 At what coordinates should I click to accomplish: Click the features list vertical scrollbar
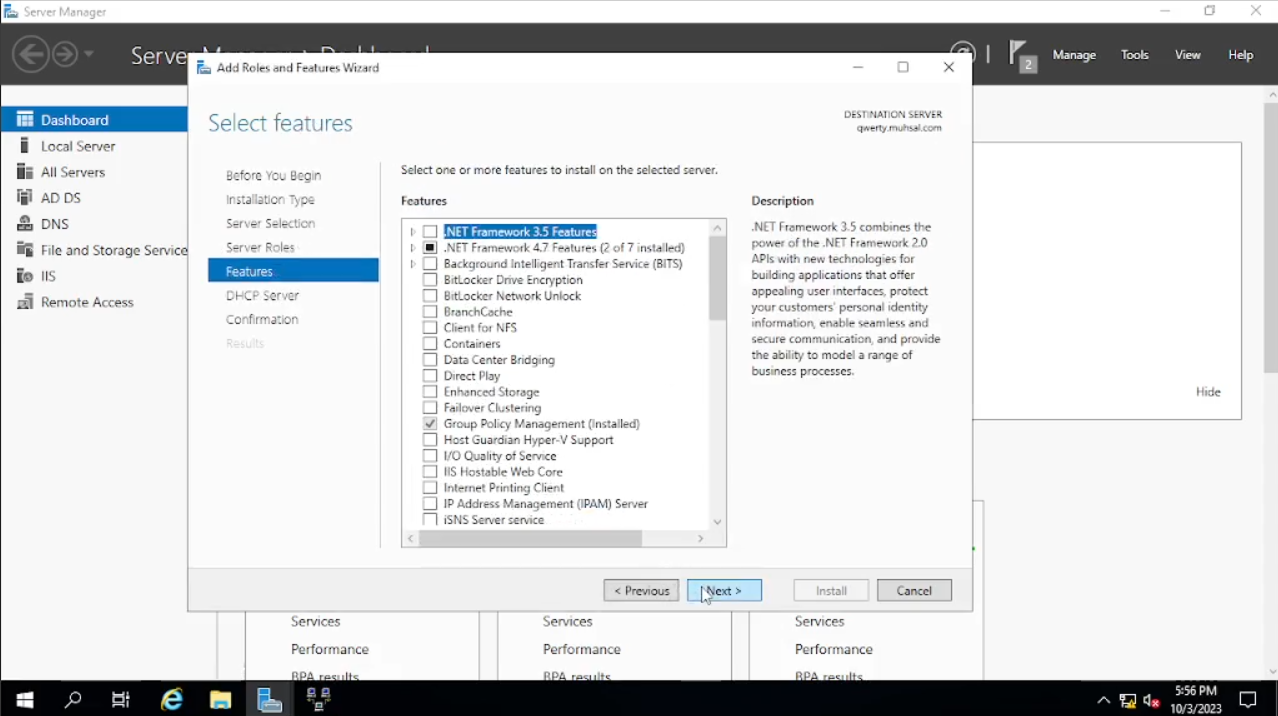(717, 280)
